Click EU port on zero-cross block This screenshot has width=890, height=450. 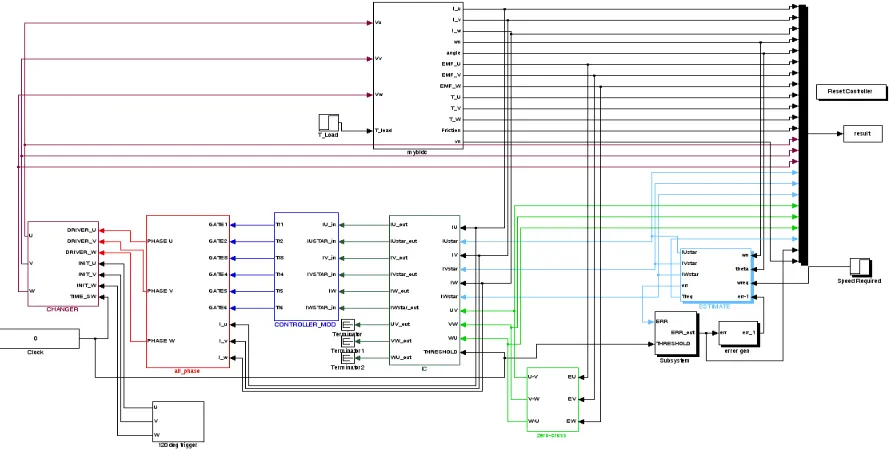tap(572, 377)
